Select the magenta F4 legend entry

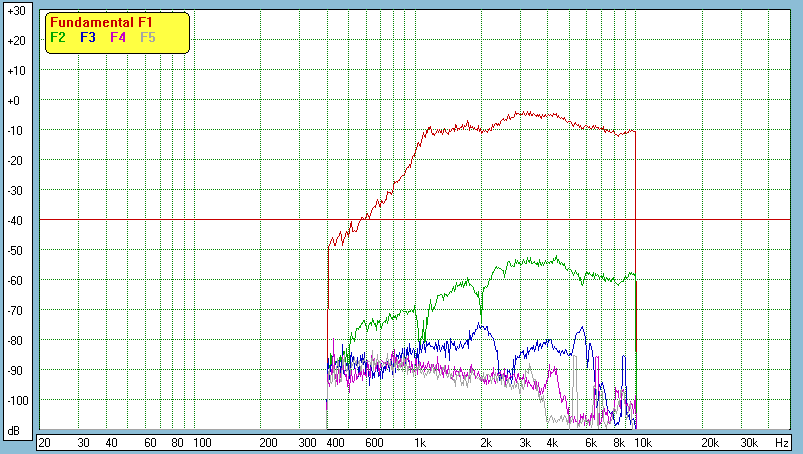(x=118, y=37)
